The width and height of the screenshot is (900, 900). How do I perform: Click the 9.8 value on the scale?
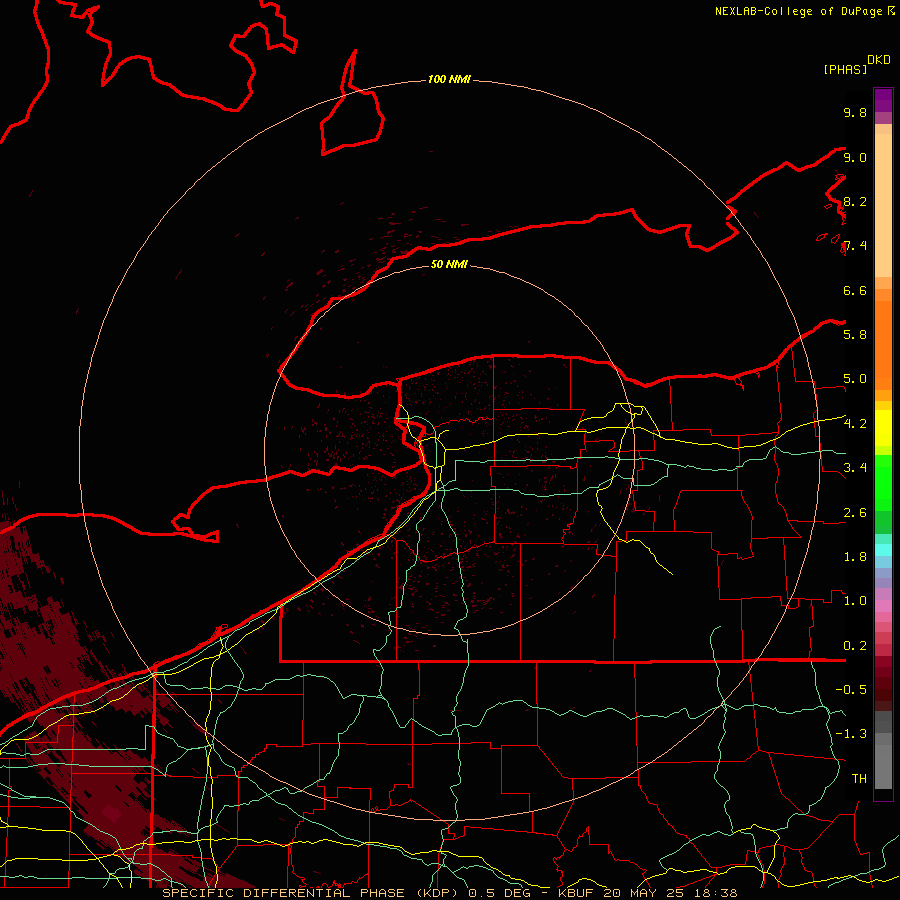tap(855, 112)
